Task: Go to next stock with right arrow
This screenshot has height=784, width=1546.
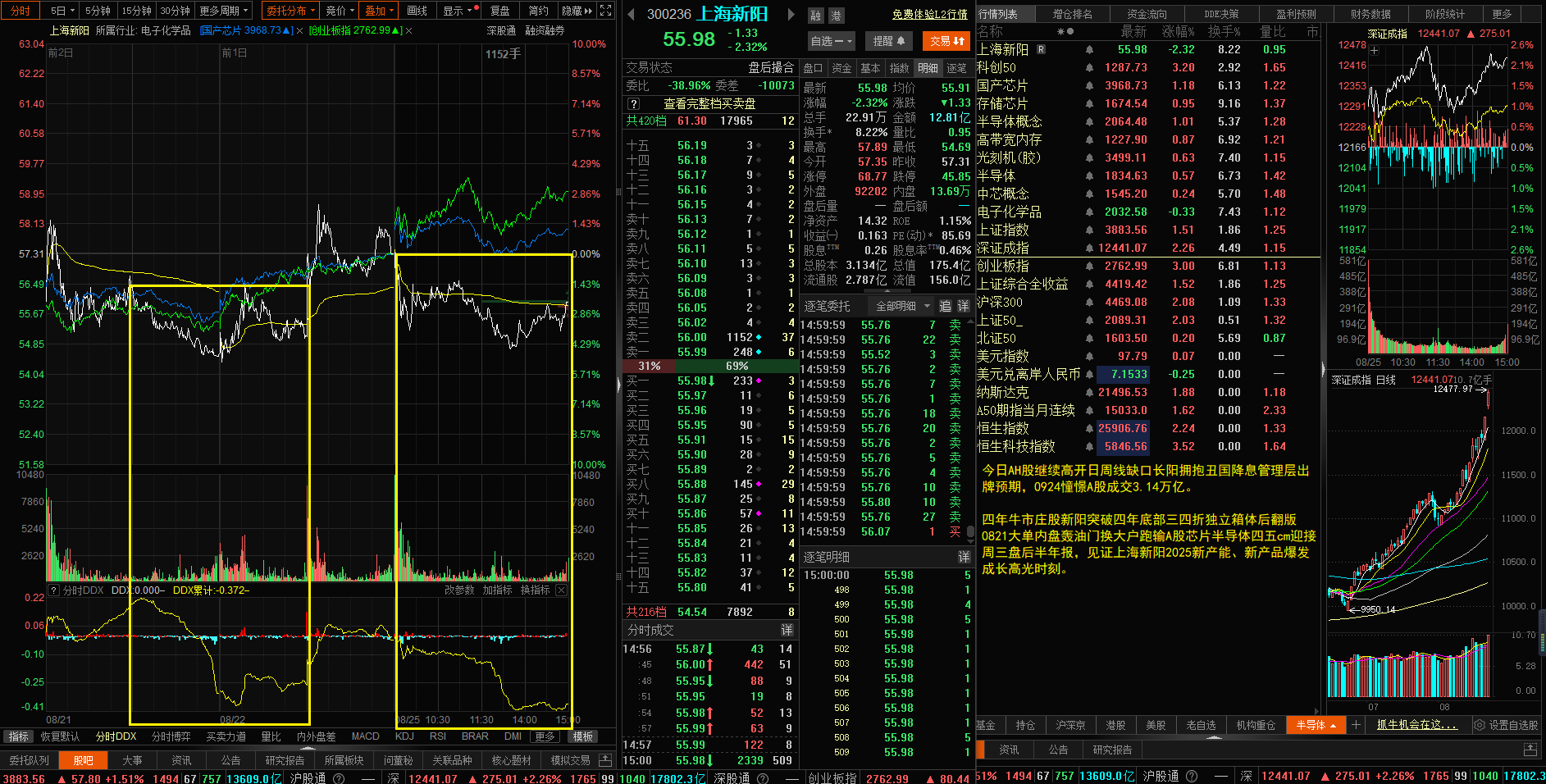Action: 791,14
